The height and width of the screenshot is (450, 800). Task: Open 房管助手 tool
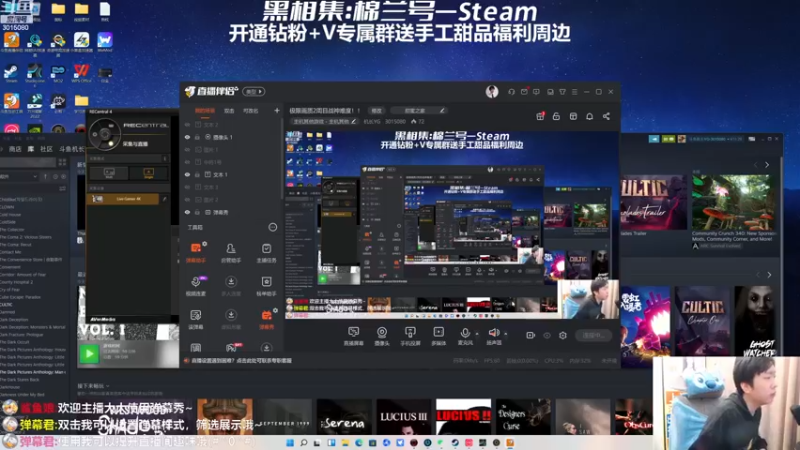point(231,253)
